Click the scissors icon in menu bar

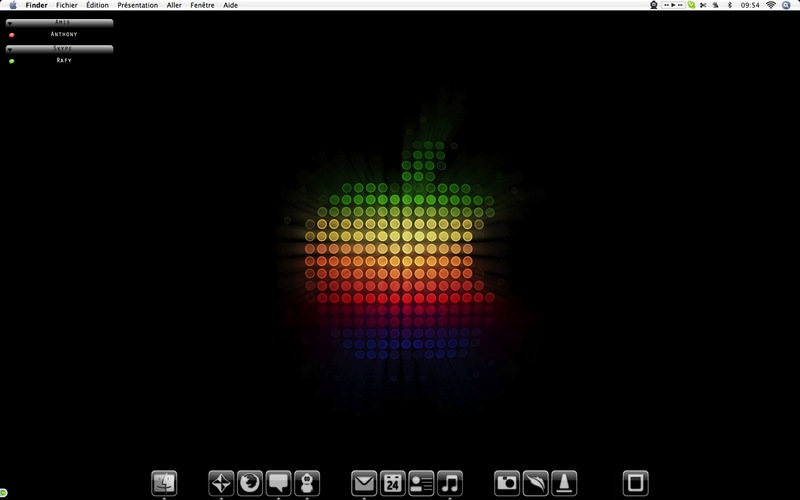tap(703, 5)
